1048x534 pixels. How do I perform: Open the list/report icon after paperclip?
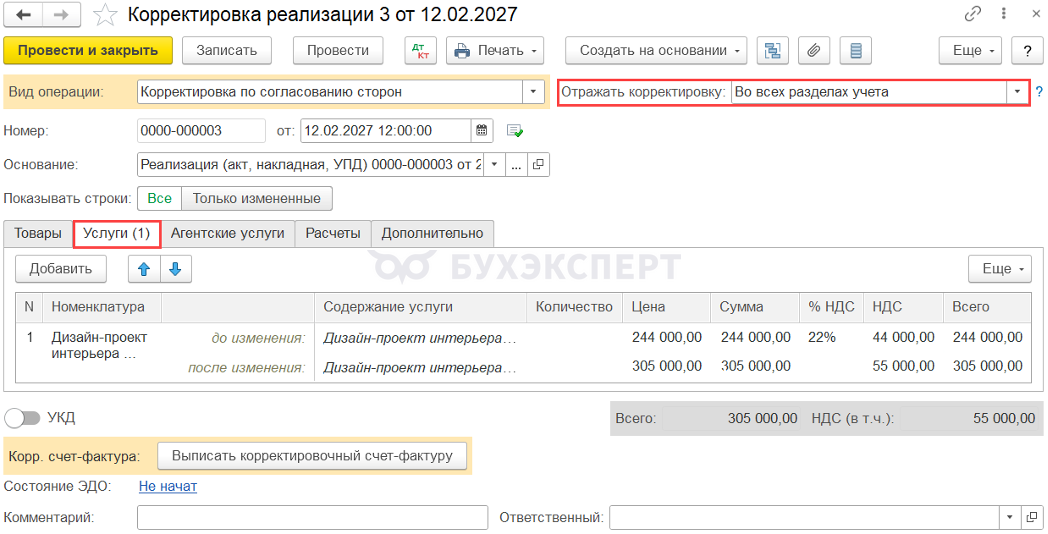[856, 51]
